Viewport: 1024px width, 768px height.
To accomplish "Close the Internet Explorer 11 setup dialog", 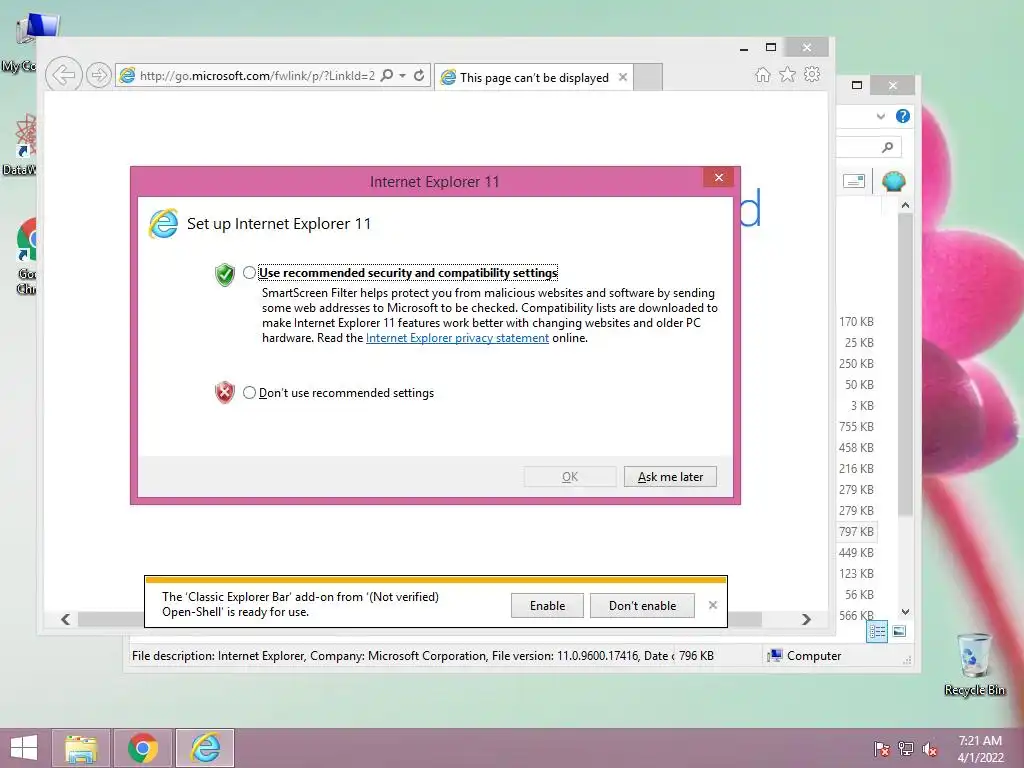I will pyautogui.click(x=718, y=177).
